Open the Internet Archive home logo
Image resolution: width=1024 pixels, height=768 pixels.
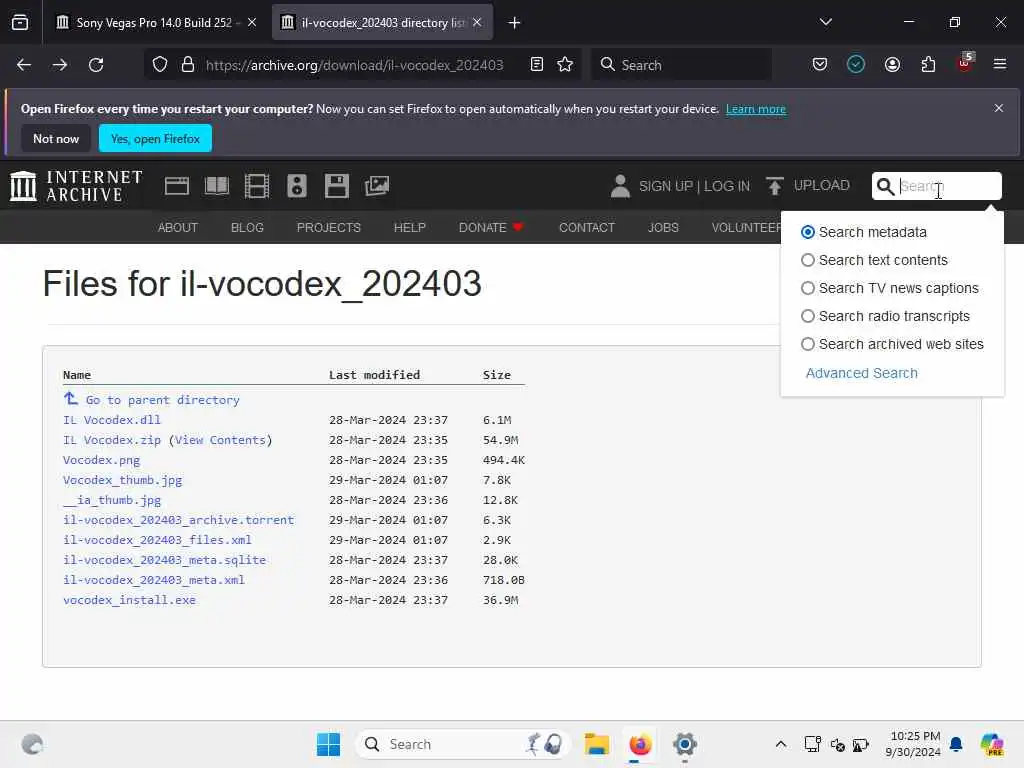[76, 186]
